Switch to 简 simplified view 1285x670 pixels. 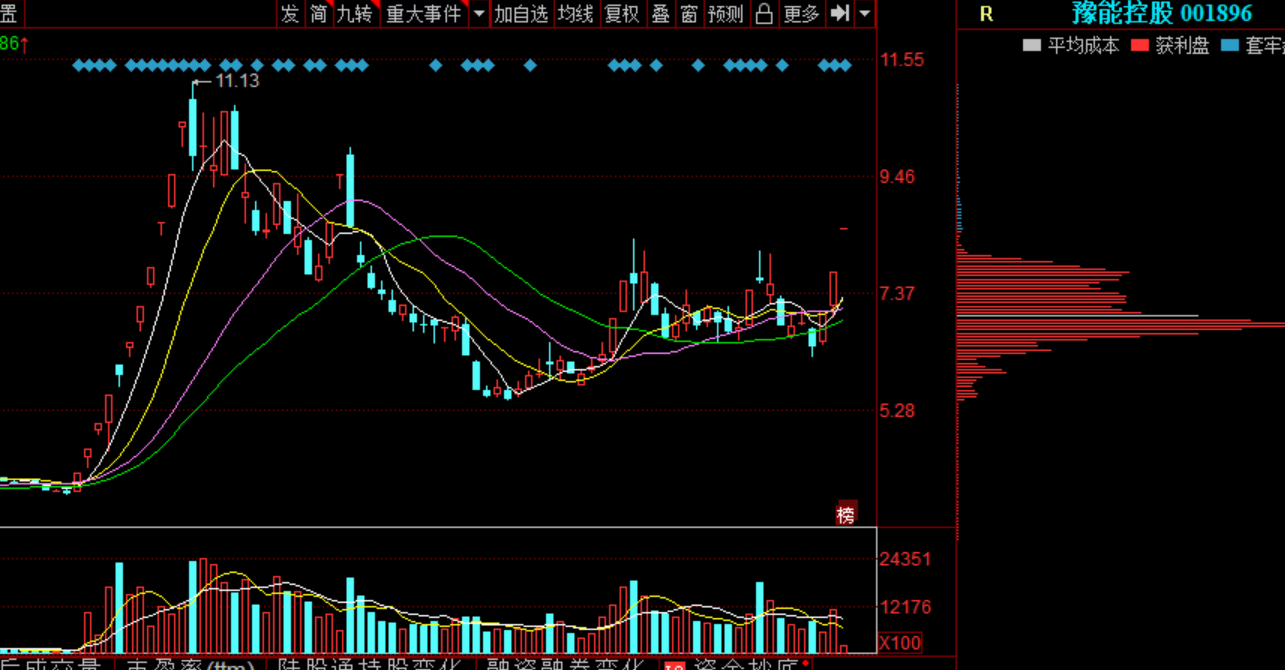[x=318, y=13]
